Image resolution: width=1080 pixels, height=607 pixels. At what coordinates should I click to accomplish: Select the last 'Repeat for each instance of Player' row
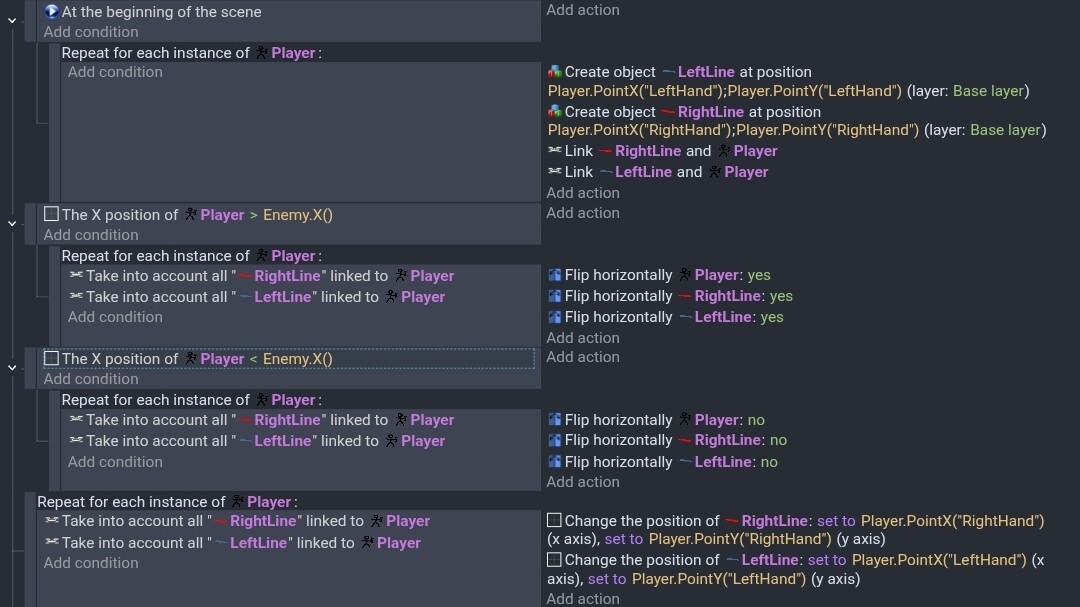point(167,502)
